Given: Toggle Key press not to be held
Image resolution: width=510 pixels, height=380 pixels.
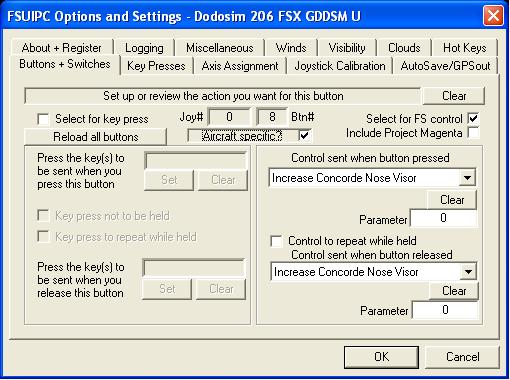Looking at the screenshot, I should (x=44, y=216).
